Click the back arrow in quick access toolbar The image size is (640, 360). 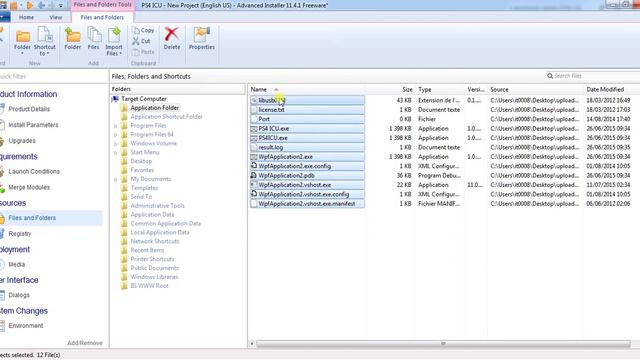coord(41,5)
